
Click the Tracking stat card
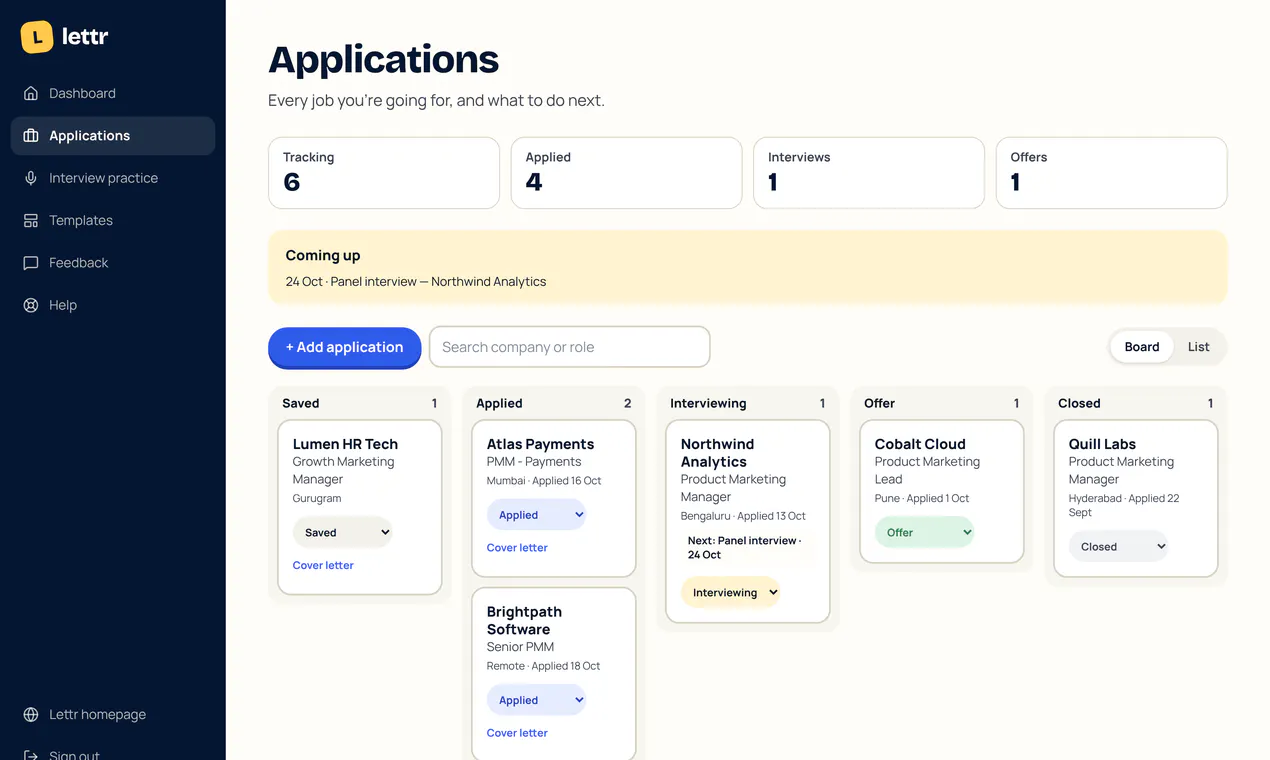pos(384,173)
